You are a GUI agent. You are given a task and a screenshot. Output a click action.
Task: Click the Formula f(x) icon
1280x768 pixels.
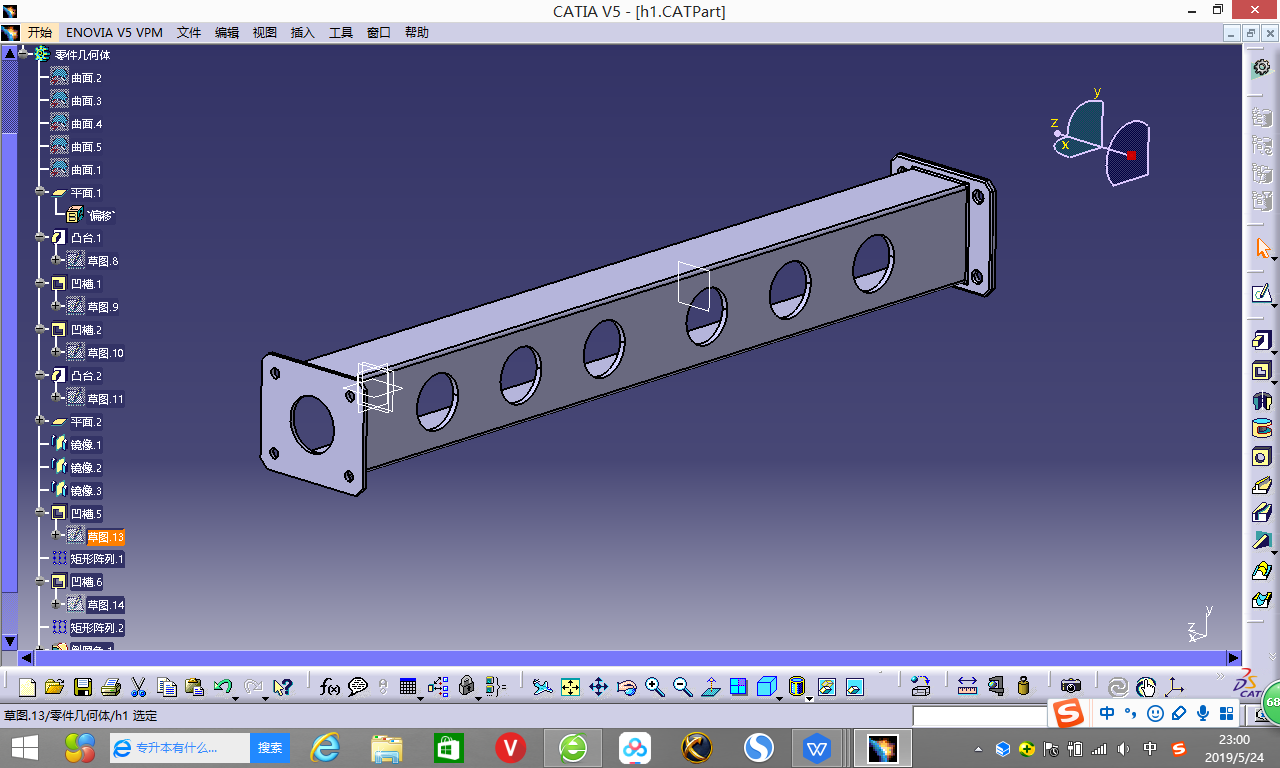coord(330,687)
